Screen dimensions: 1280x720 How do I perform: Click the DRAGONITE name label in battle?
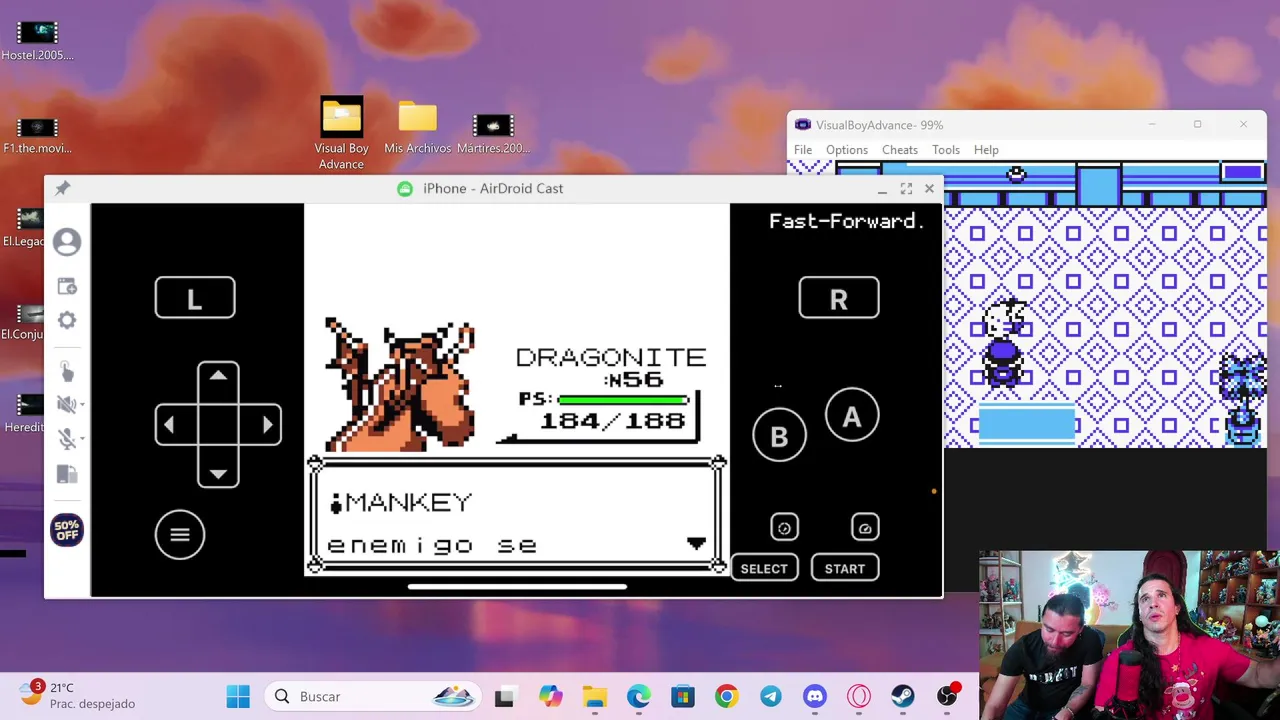[611, 357]
